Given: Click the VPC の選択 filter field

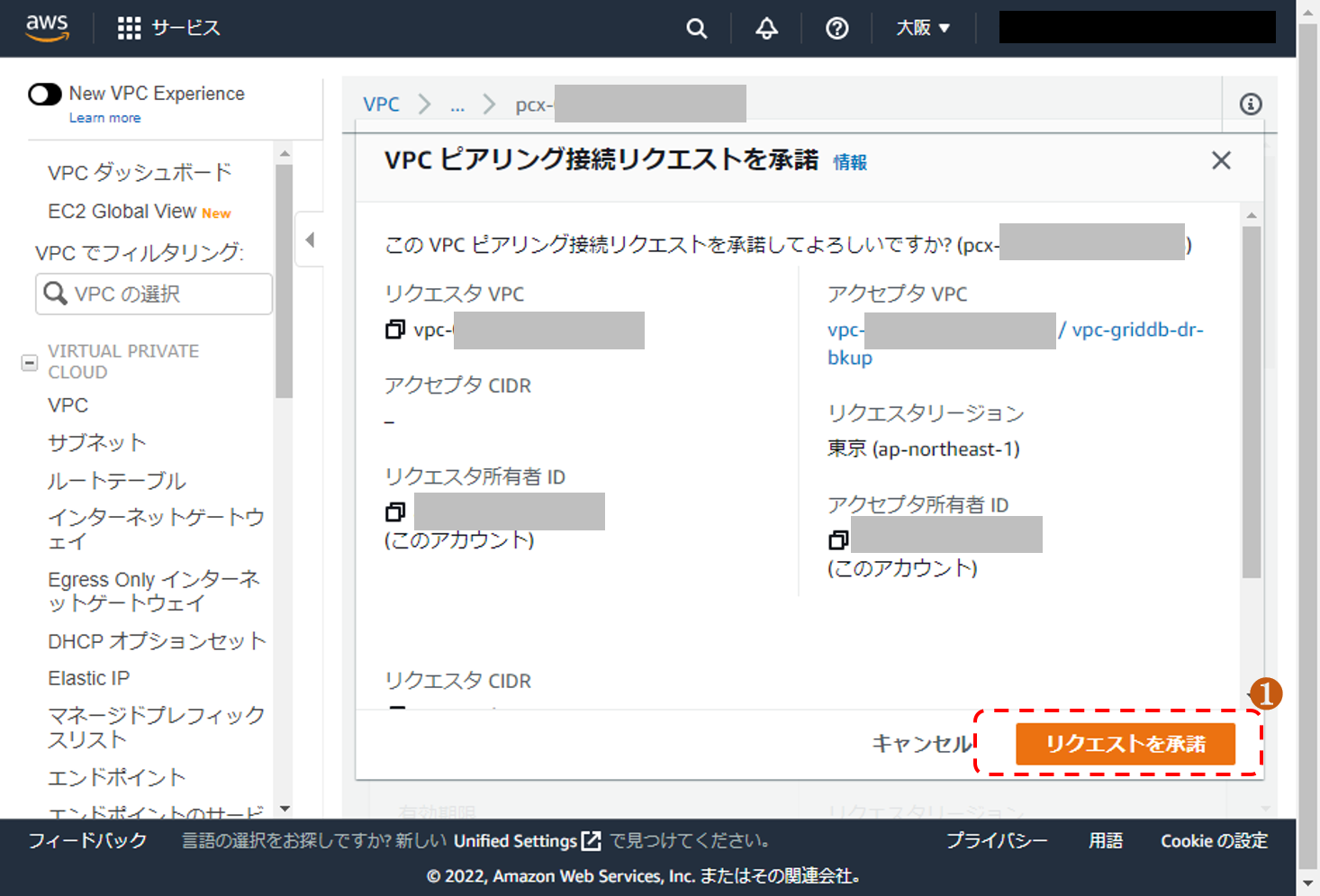Looking at the screenshot, I should tap(153, 294).
